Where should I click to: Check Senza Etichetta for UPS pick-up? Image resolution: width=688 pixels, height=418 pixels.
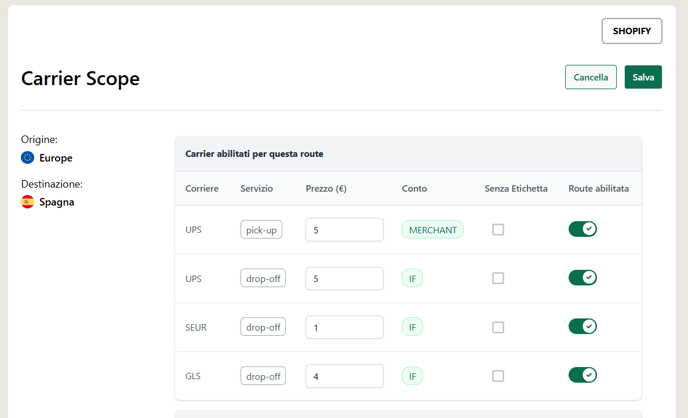(498, 229)
